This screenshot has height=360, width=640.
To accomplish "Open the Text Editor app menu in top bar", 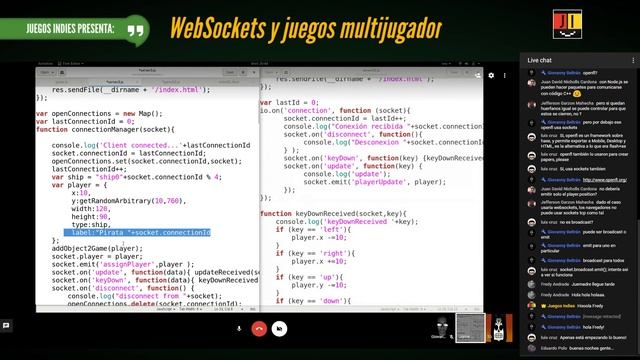I will click(71, 63).
